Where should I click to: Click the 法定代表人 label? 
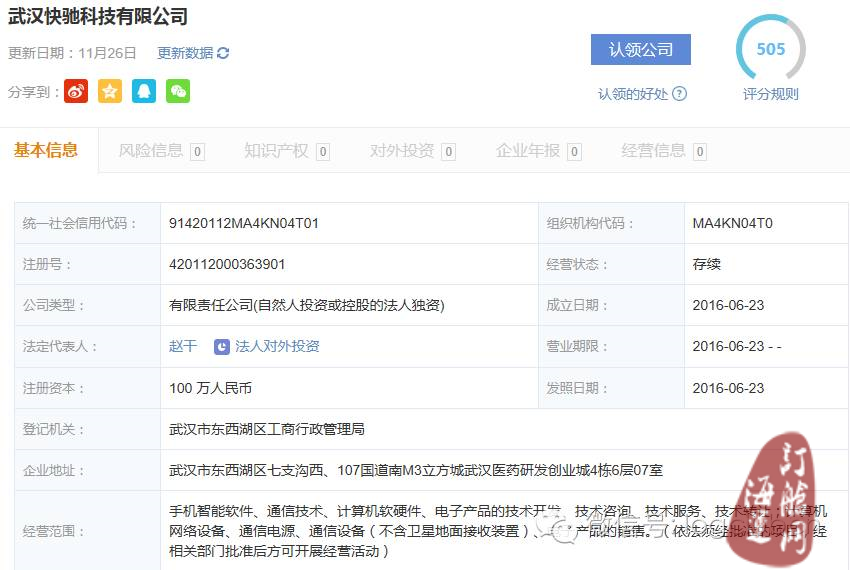60,346
